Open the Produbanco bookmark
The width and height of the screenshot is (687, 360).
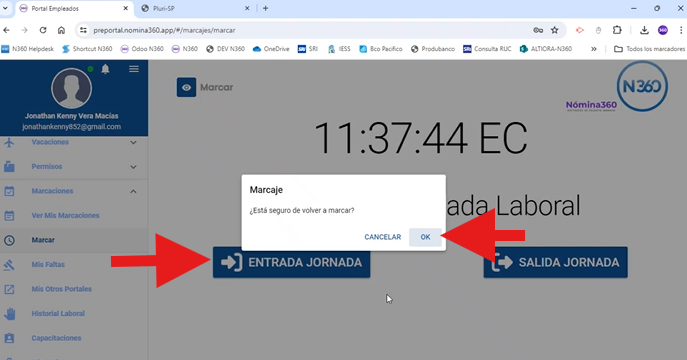click(x=433, y=49)
